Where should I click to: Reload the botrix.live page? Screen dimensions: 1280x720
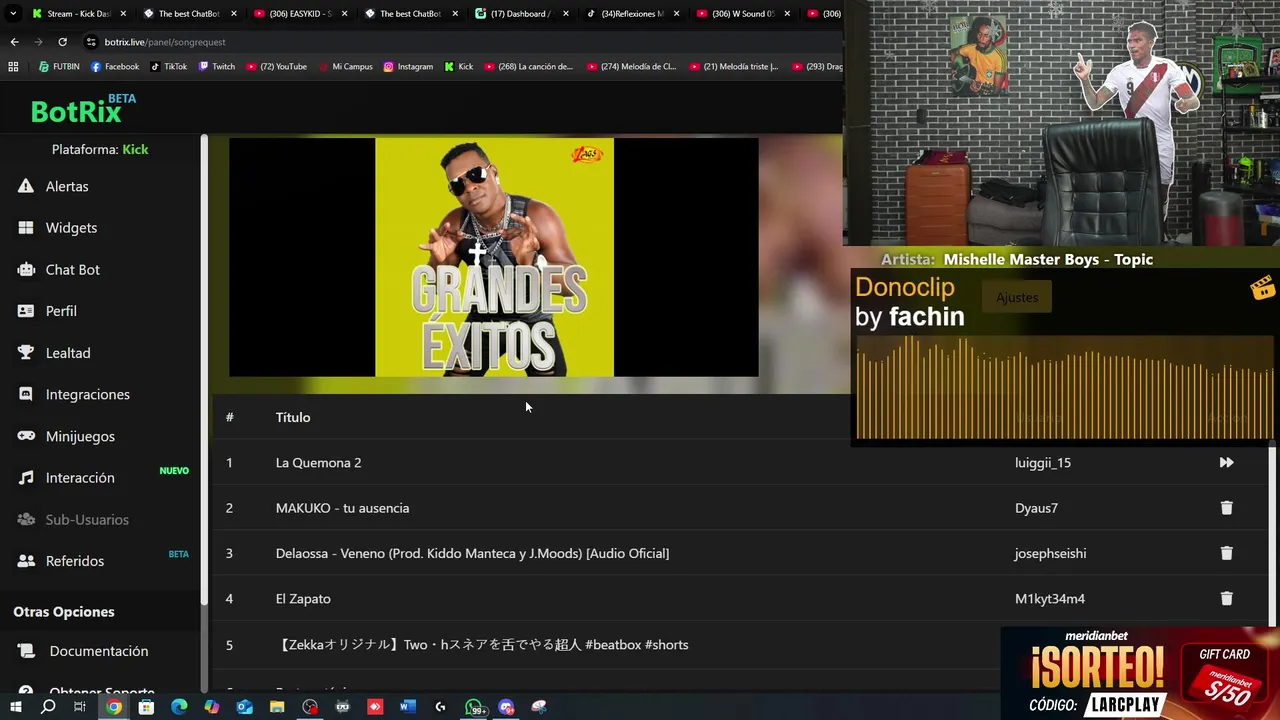pos(62,42)
